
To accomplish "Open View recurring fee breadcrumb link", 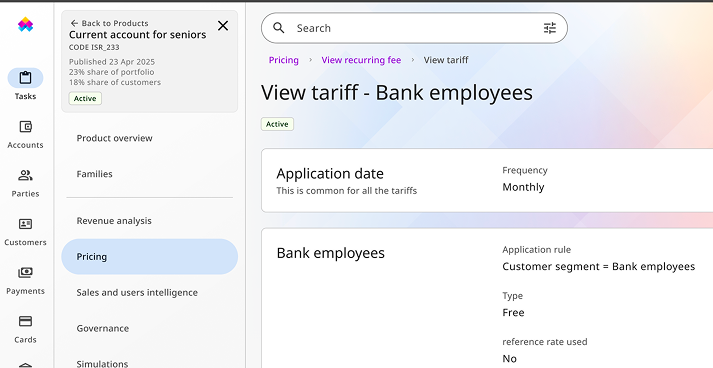I will click(361, 60).
